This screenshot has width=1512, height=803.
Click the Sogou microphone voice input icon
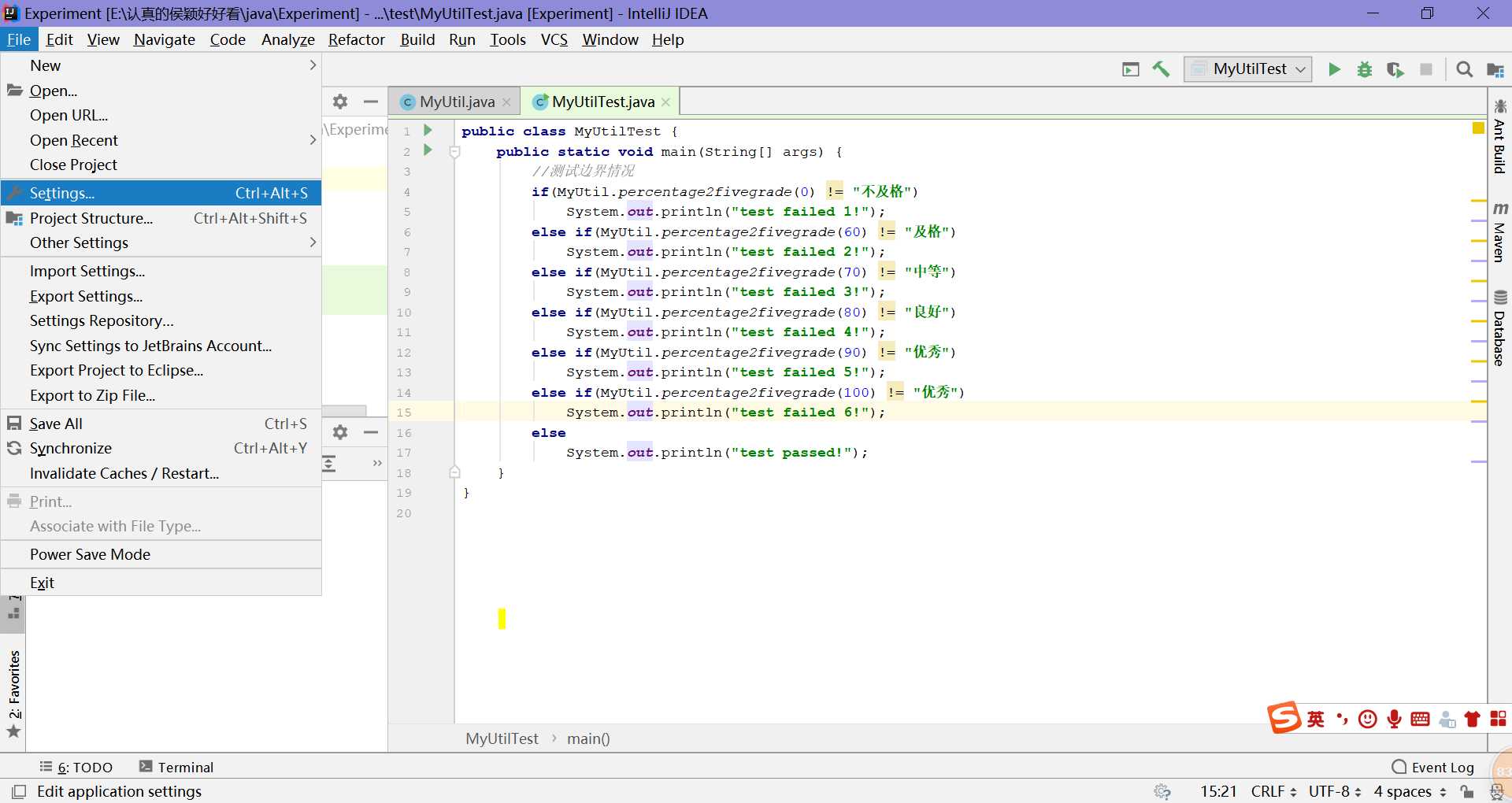[x=1394, y=719]
